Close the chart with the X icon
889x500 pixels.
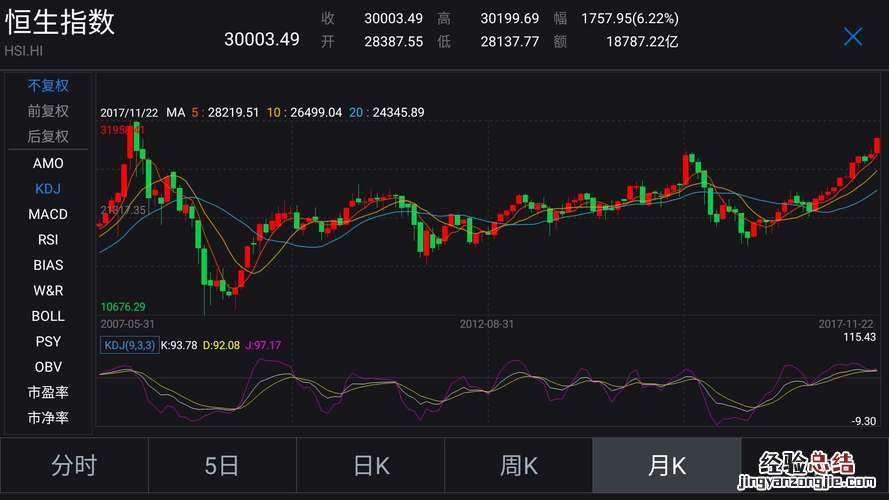[x=852, y=37]
